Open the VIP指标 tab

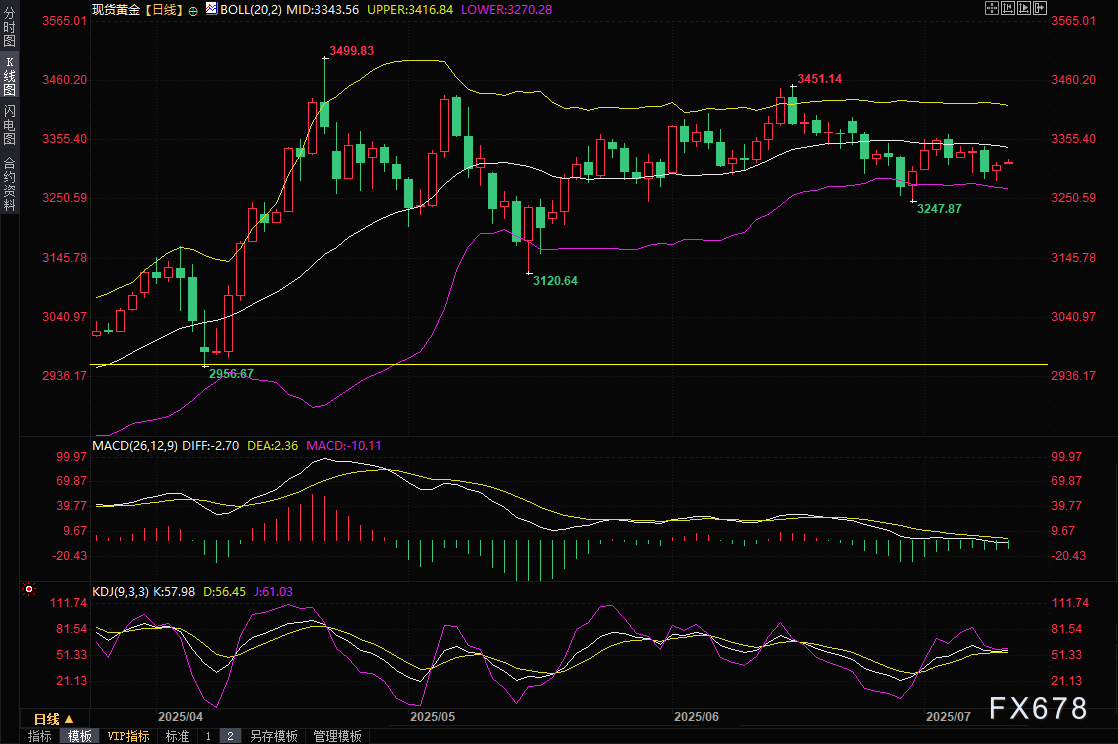pyautogui.click(x=128, y=736)
